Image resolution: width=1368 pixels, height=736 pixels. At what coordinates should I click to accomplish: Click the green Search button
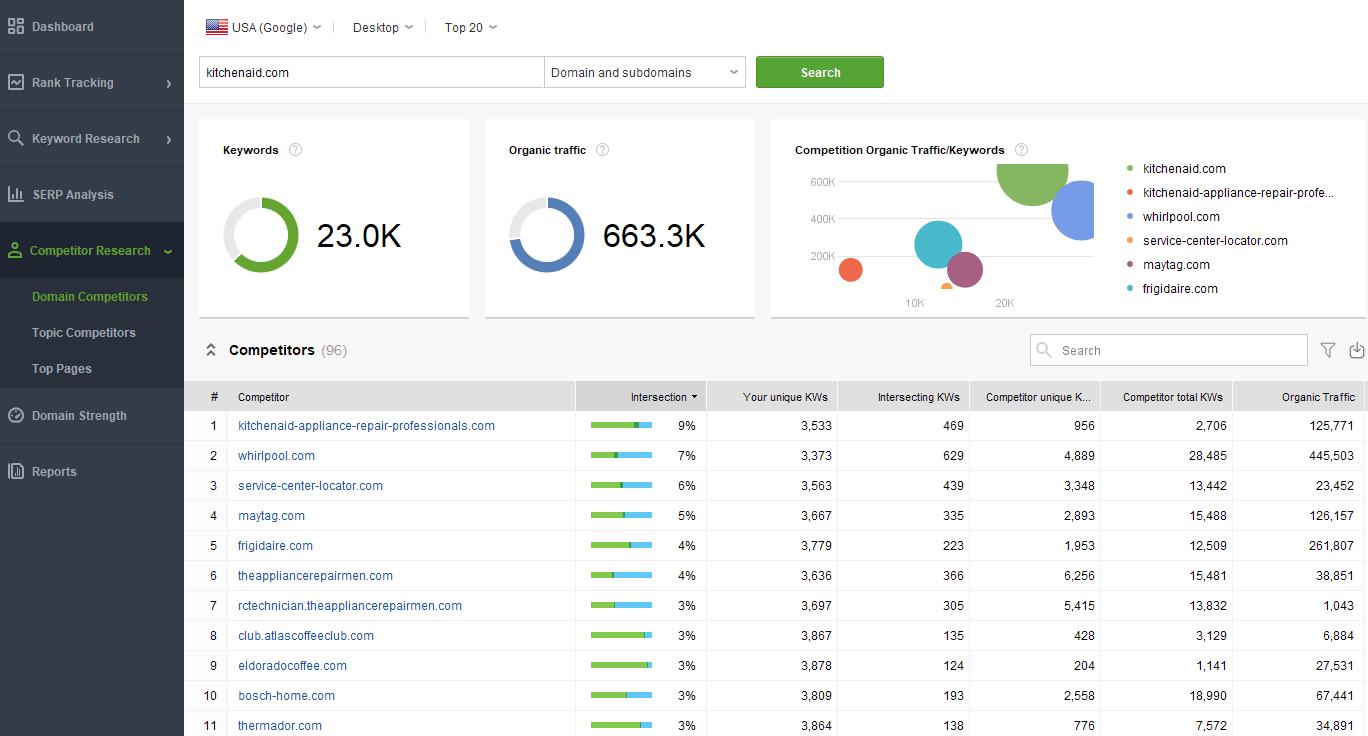(x=820, y=72)
